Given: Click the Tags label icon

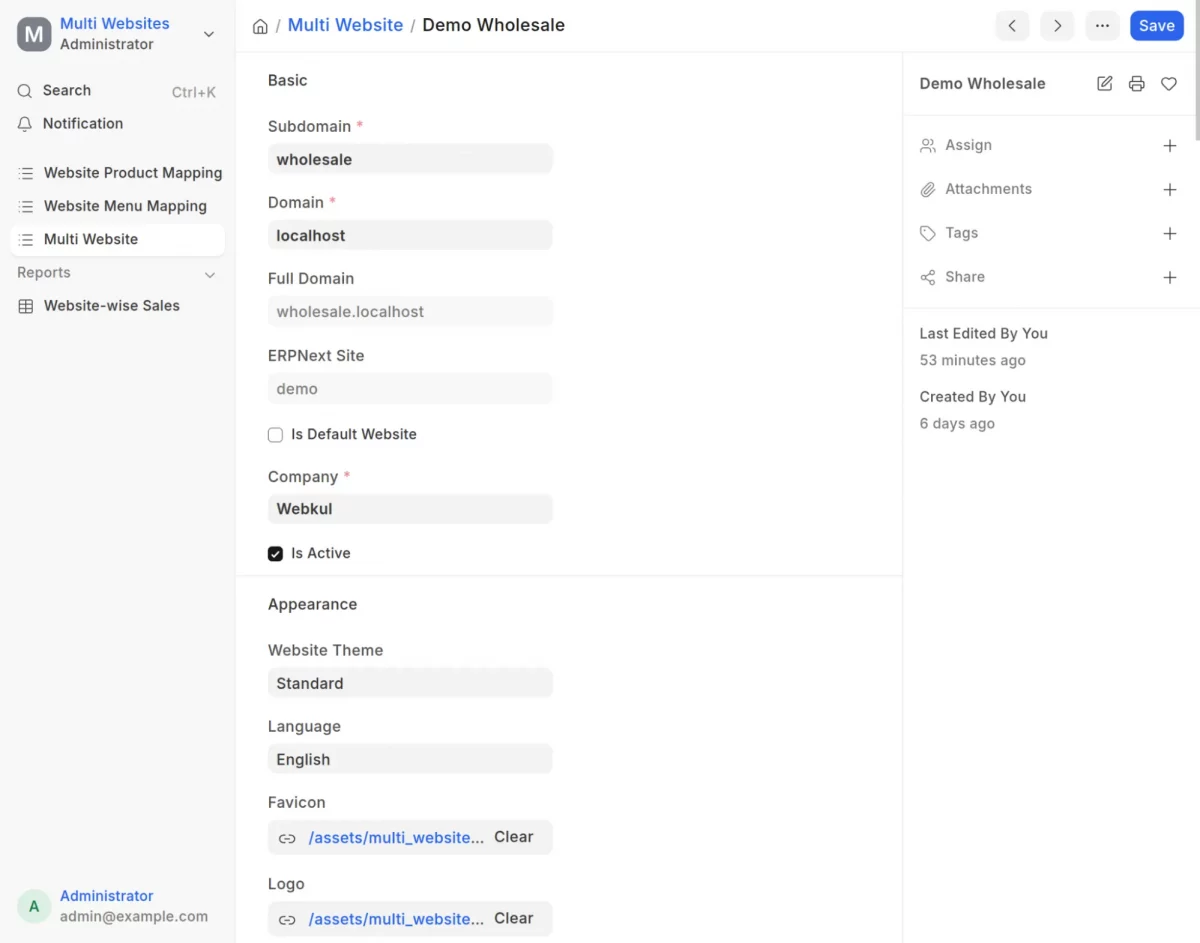Looking at the screenshot, I should pos(928,234).
